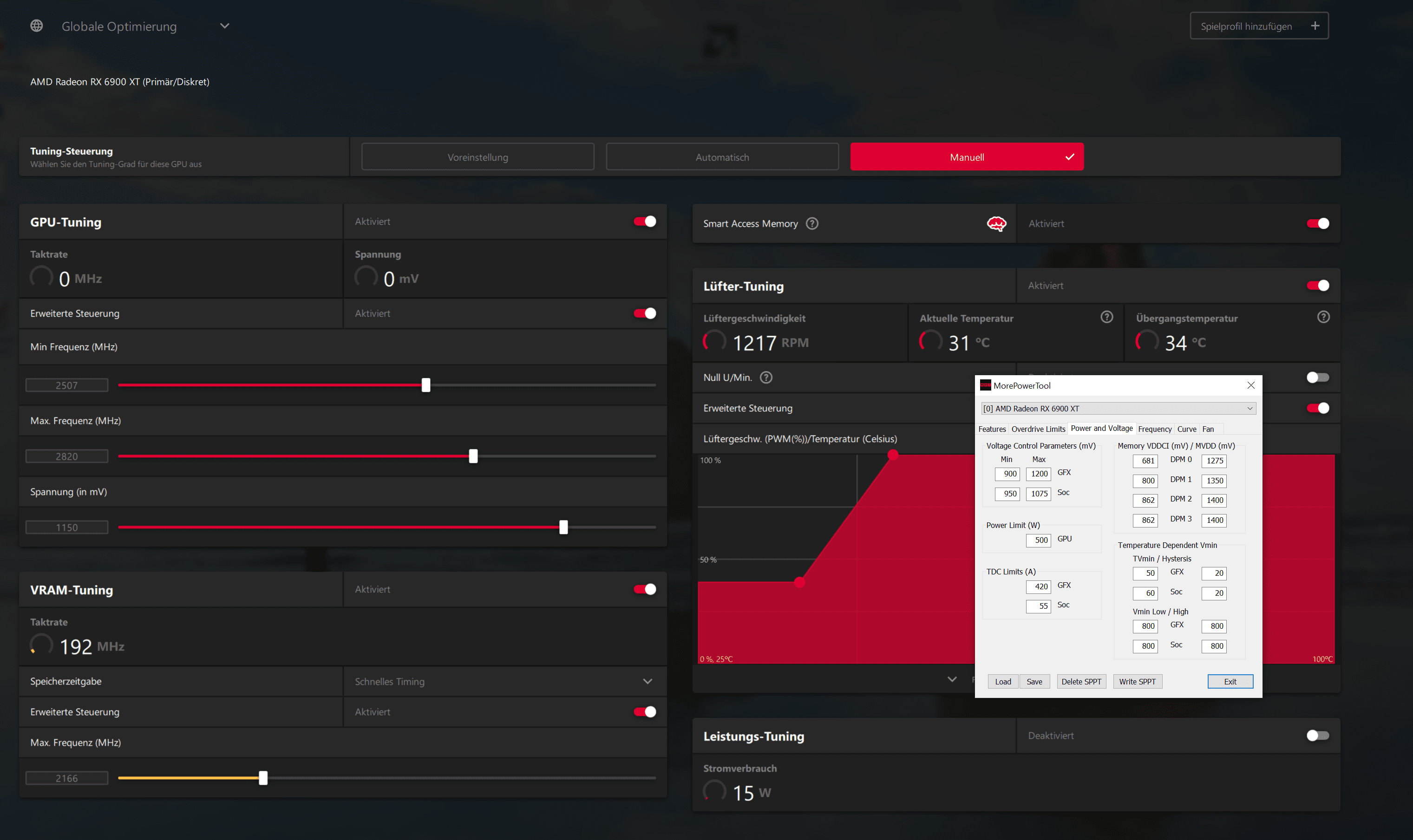Click the Min Frequenz value field 2507

click(x=67, y=385)
